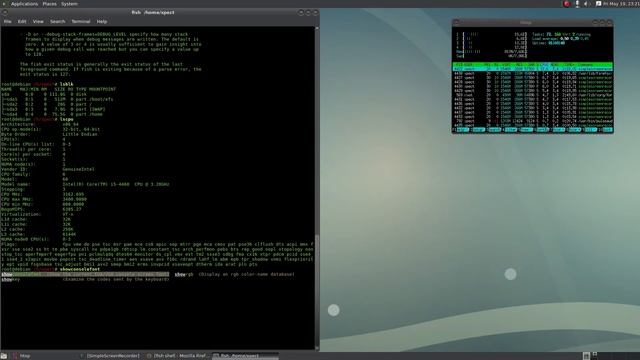Open the terminal Help menu
Screen dimensions: 640x360
[x=102, y=21]
